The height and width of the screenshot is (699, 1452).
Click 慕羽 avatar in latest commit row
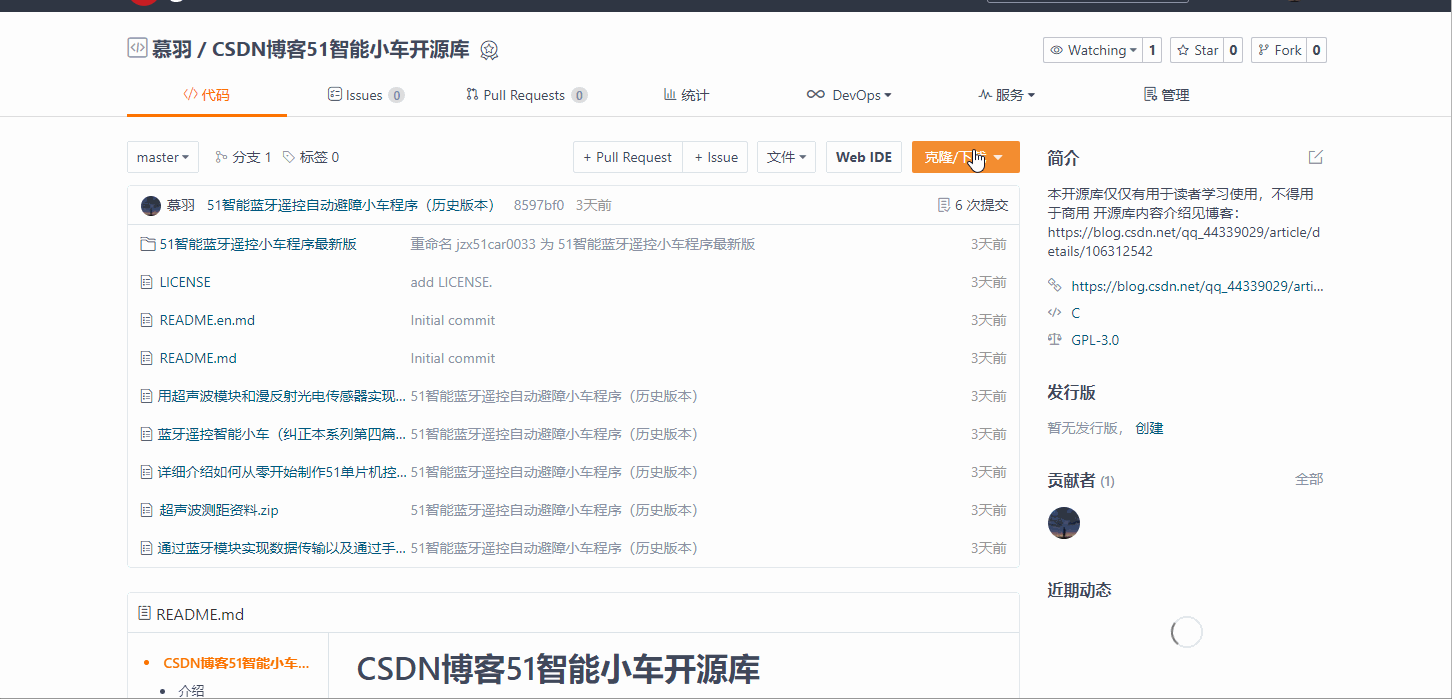click(151, 205)
